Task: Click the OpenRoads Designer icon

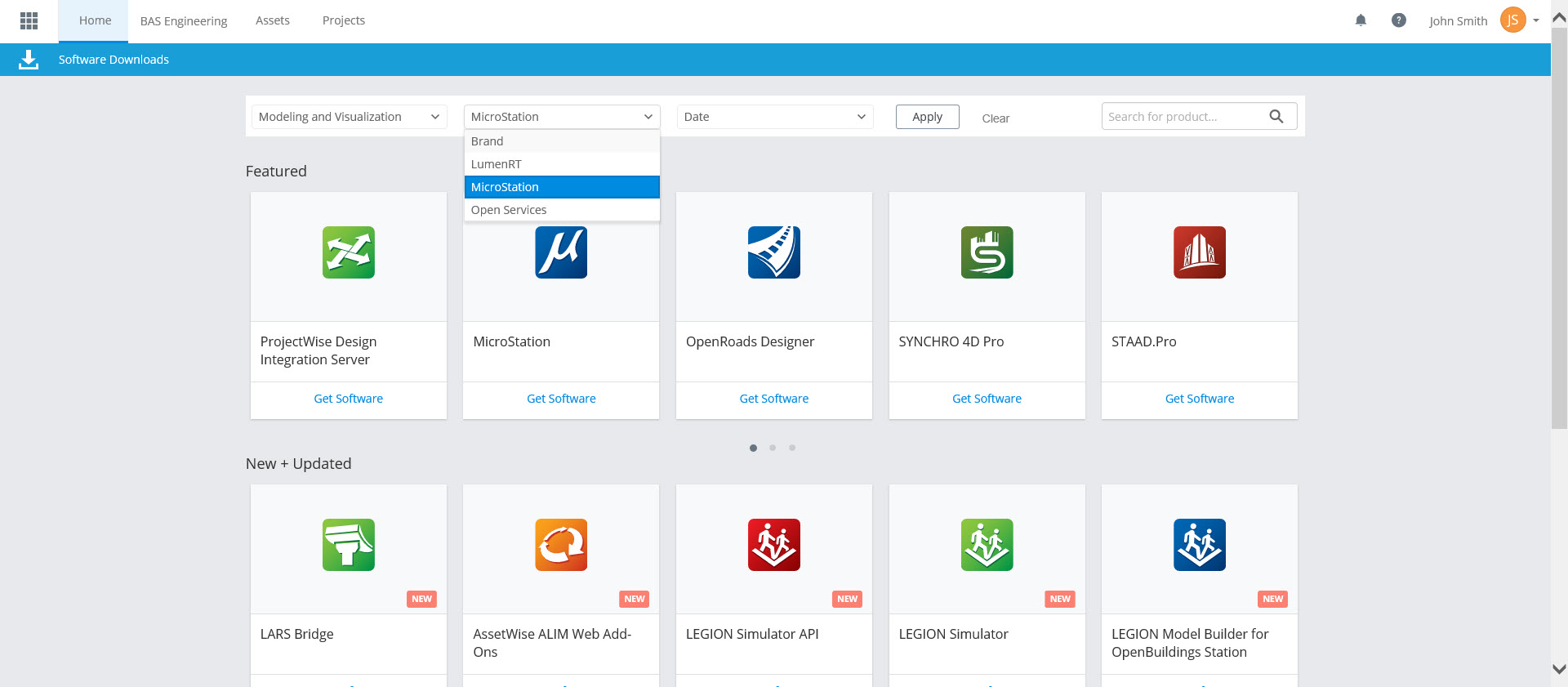Action: coord(774,252)
